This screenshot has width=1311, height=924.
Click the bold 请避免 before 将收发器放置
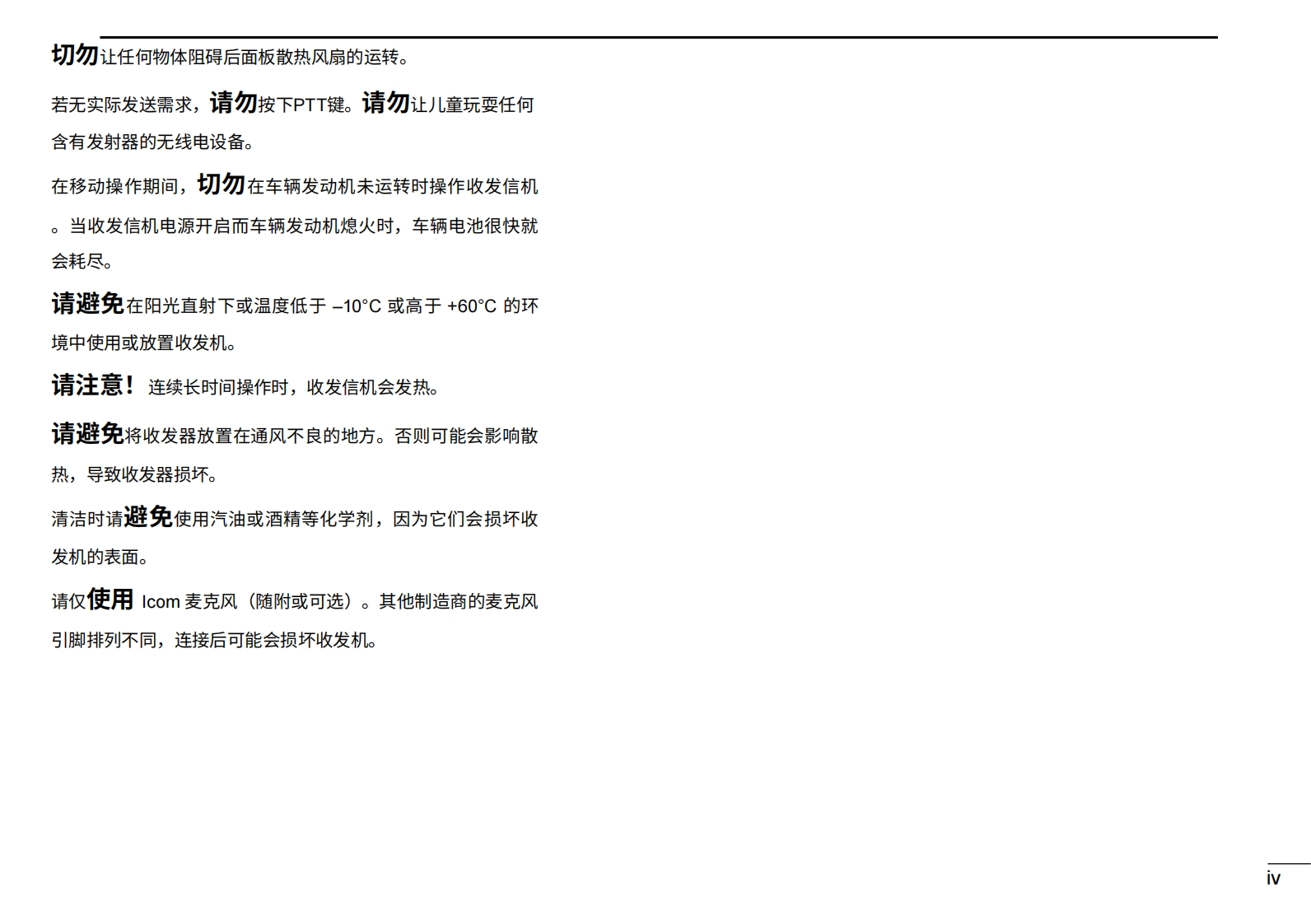pyautogui.click(x=87, y=434)
